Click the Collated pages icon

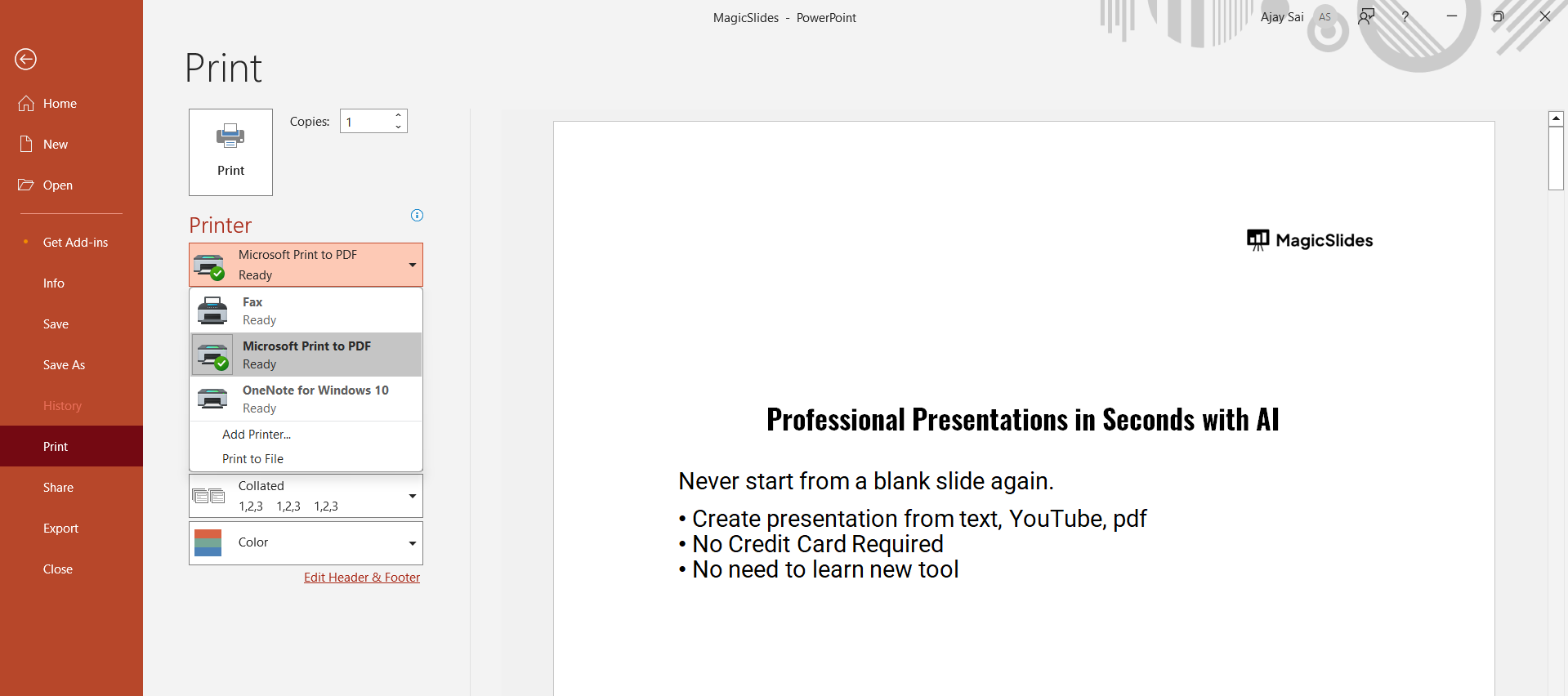coord(208,496)
